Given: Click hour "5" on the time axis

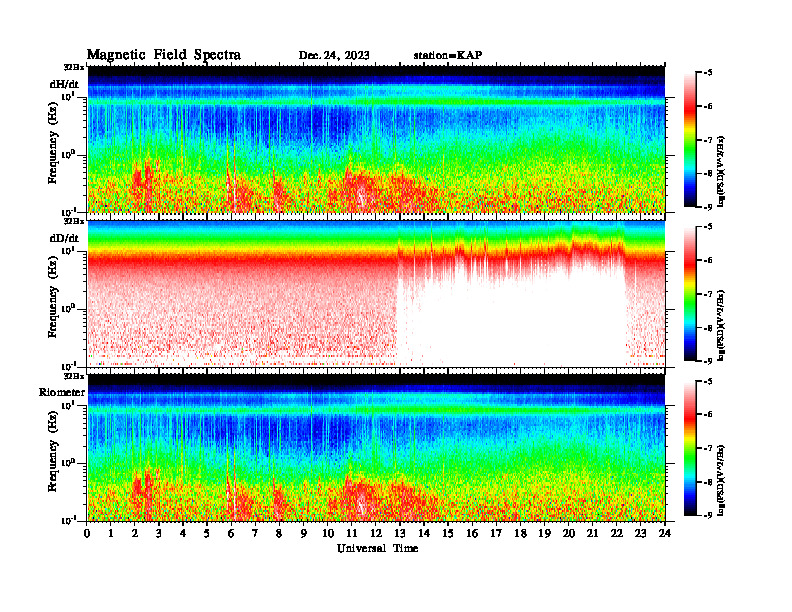Looking at the screenshot, I should click(207, 533).
